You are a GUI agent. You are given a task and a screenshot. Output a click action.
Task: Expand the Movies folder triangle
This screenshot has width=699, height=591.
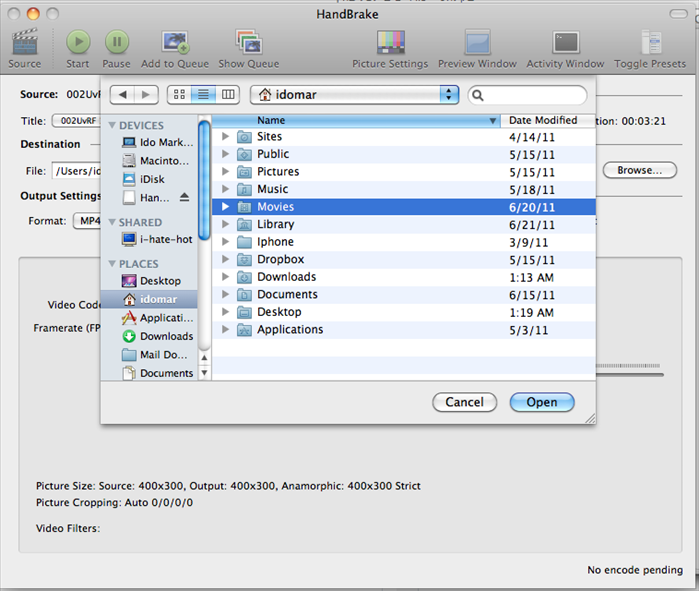(225, 206)
